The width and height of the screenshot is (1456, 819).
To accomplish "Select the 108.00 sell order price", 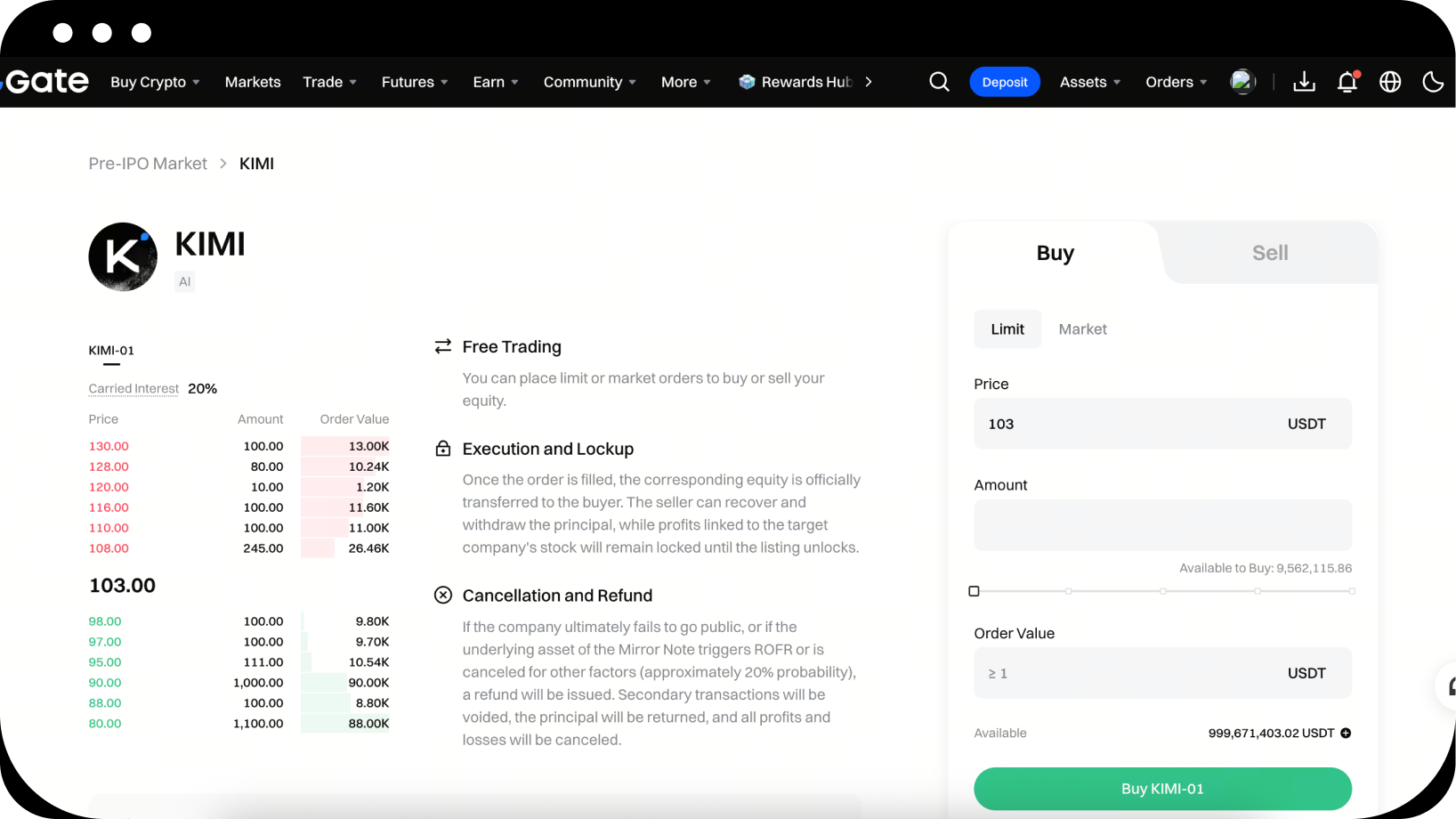I will pos(109,548).
